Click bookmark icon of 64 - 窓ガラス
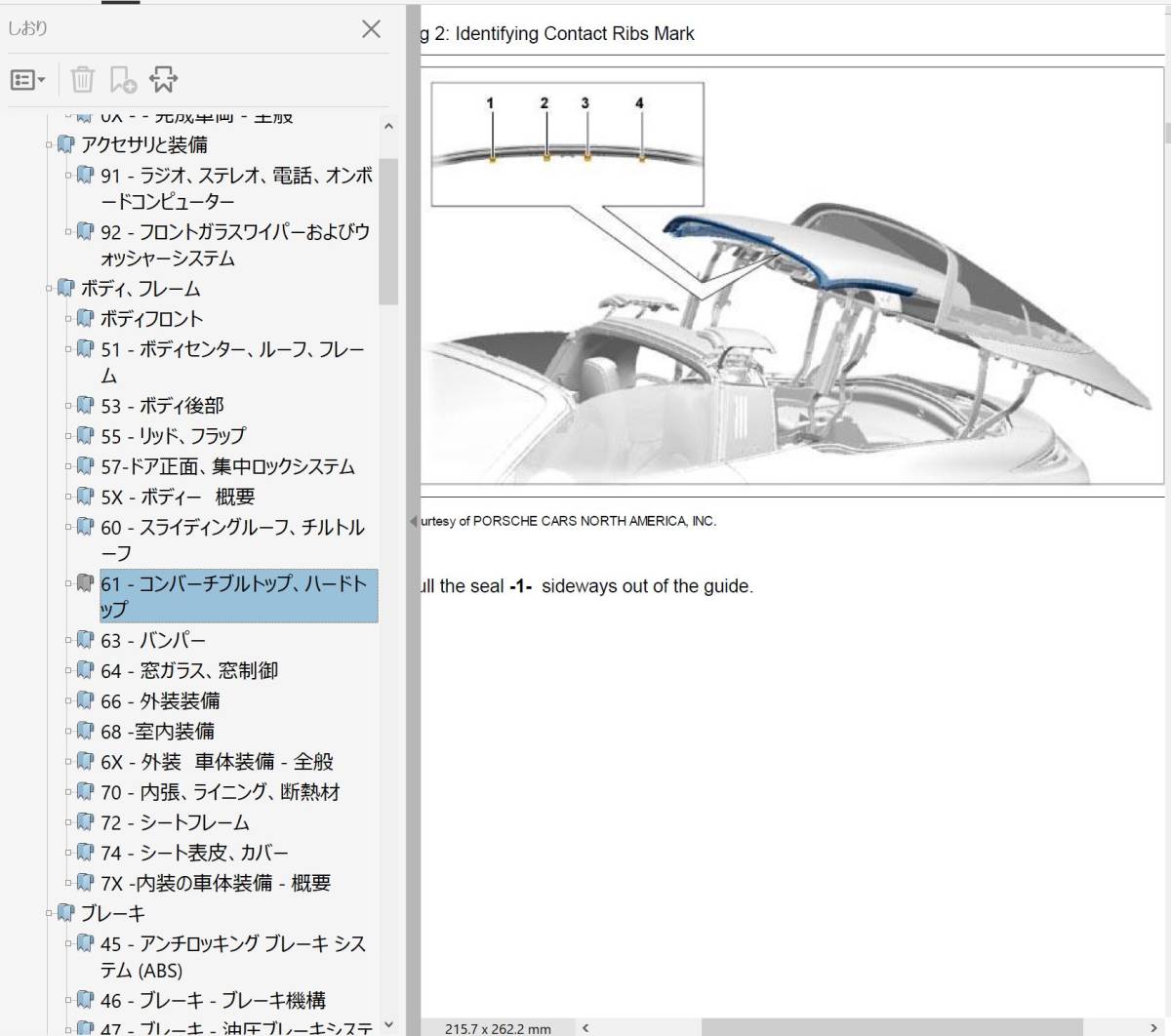 tap(86, 670)
